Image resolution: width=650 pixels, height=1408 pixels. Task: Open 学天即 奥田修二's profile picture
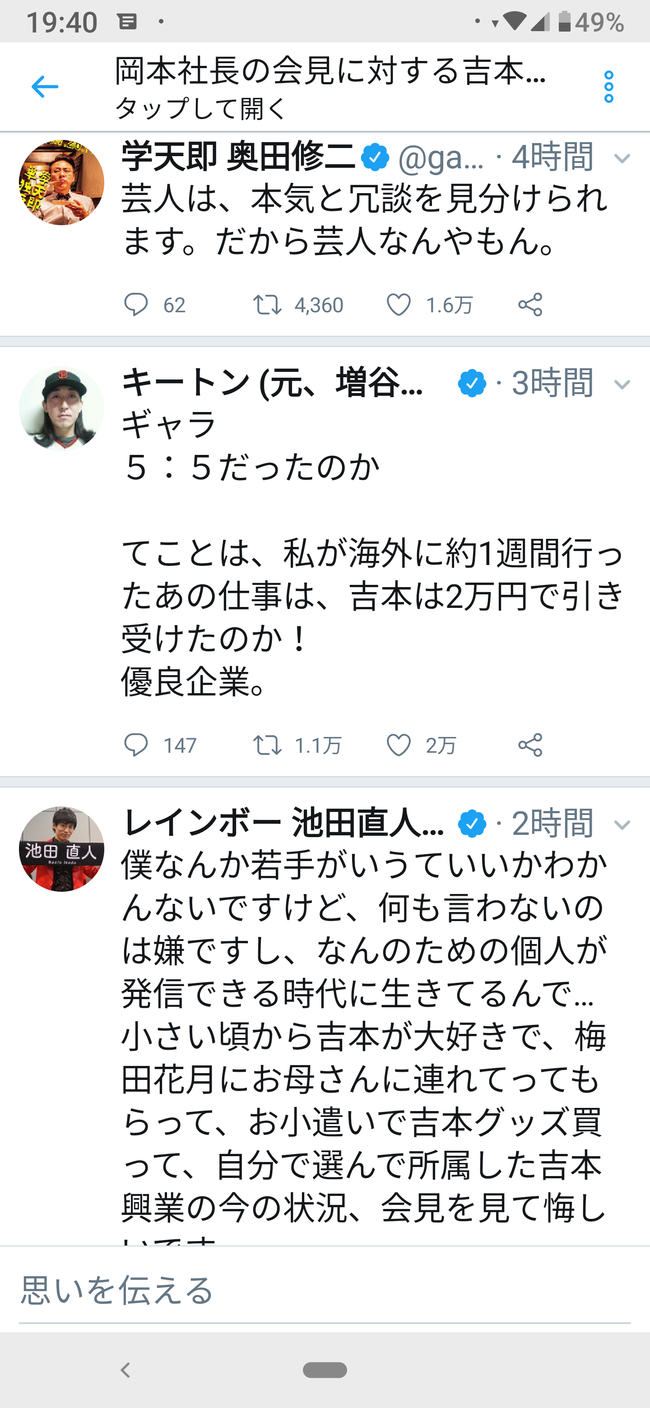click(62, 183)
